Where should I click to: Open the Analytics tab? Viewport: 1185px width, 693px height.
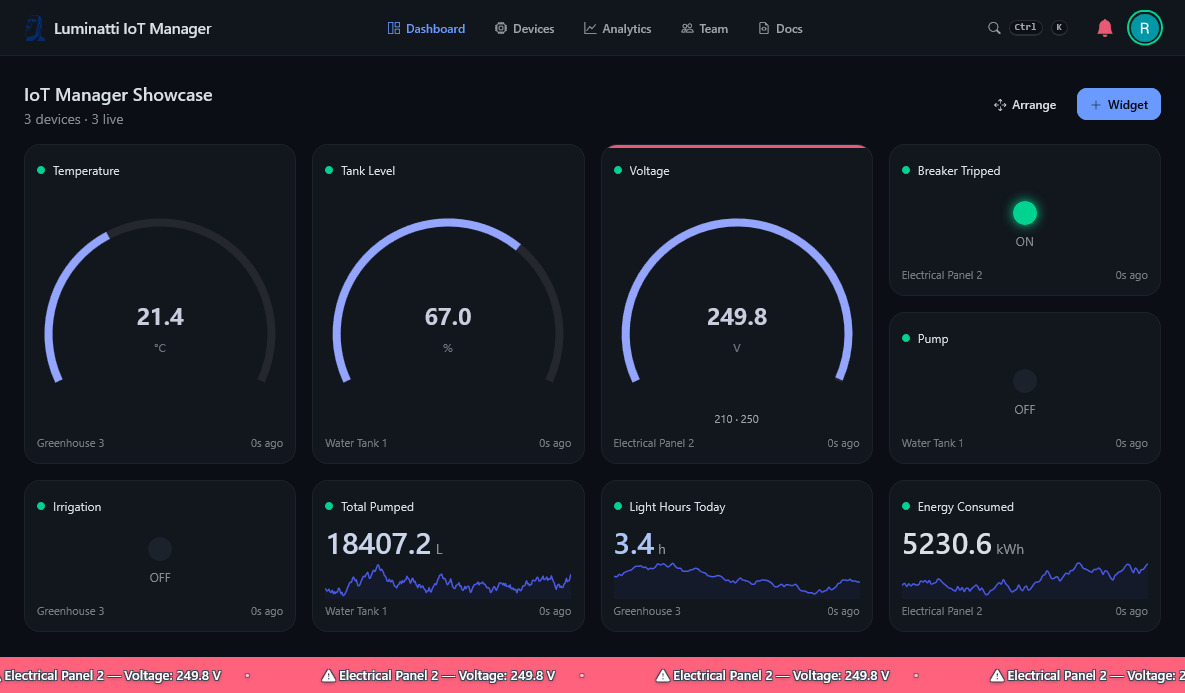pos(617,28)
